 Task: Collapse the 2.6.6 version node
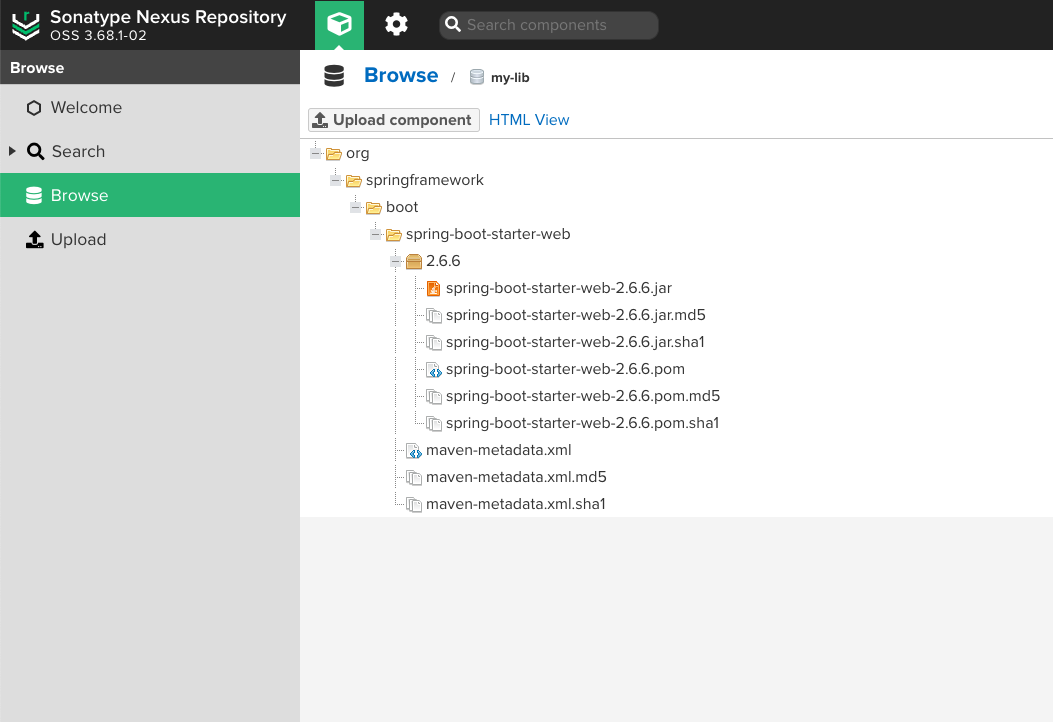click(396, 261)
